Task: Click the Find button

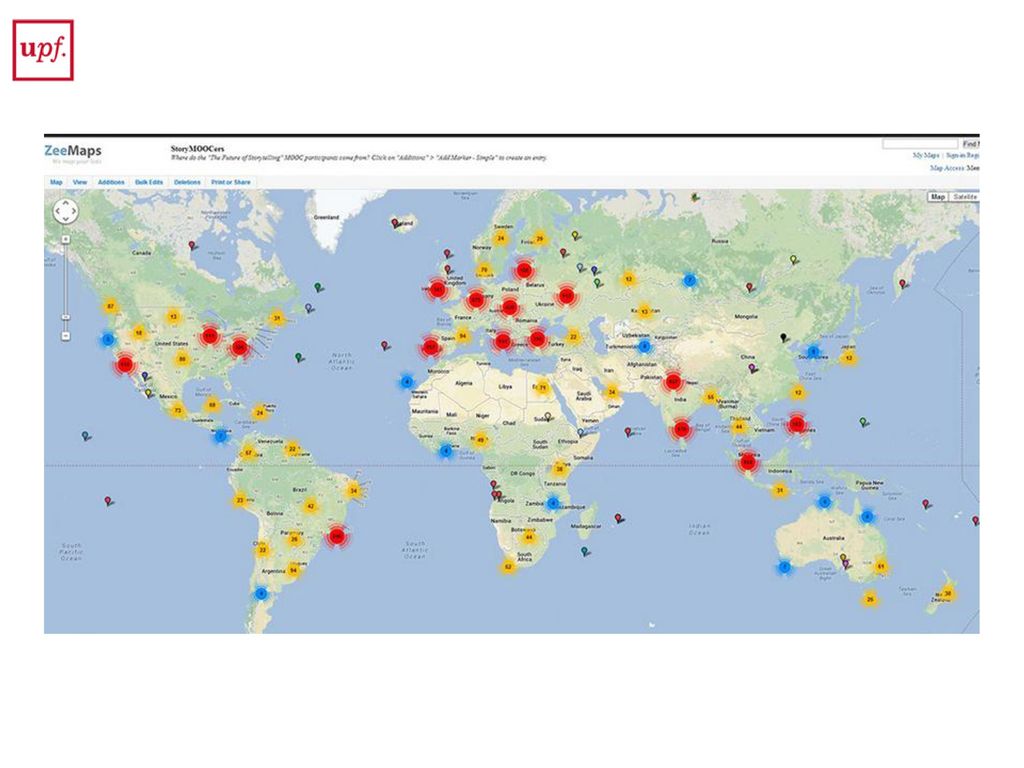Action: tap(970, 144)
